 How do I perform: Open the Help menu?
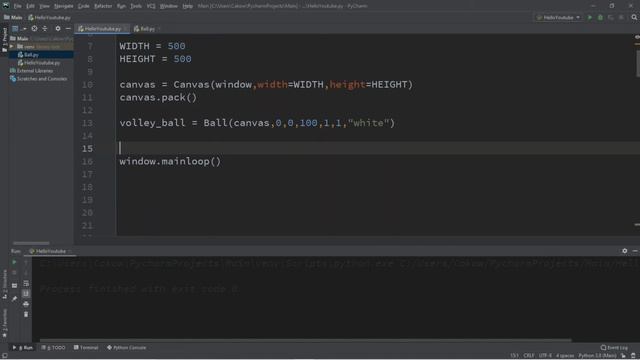pyautogui.click(x=187, y=6)
